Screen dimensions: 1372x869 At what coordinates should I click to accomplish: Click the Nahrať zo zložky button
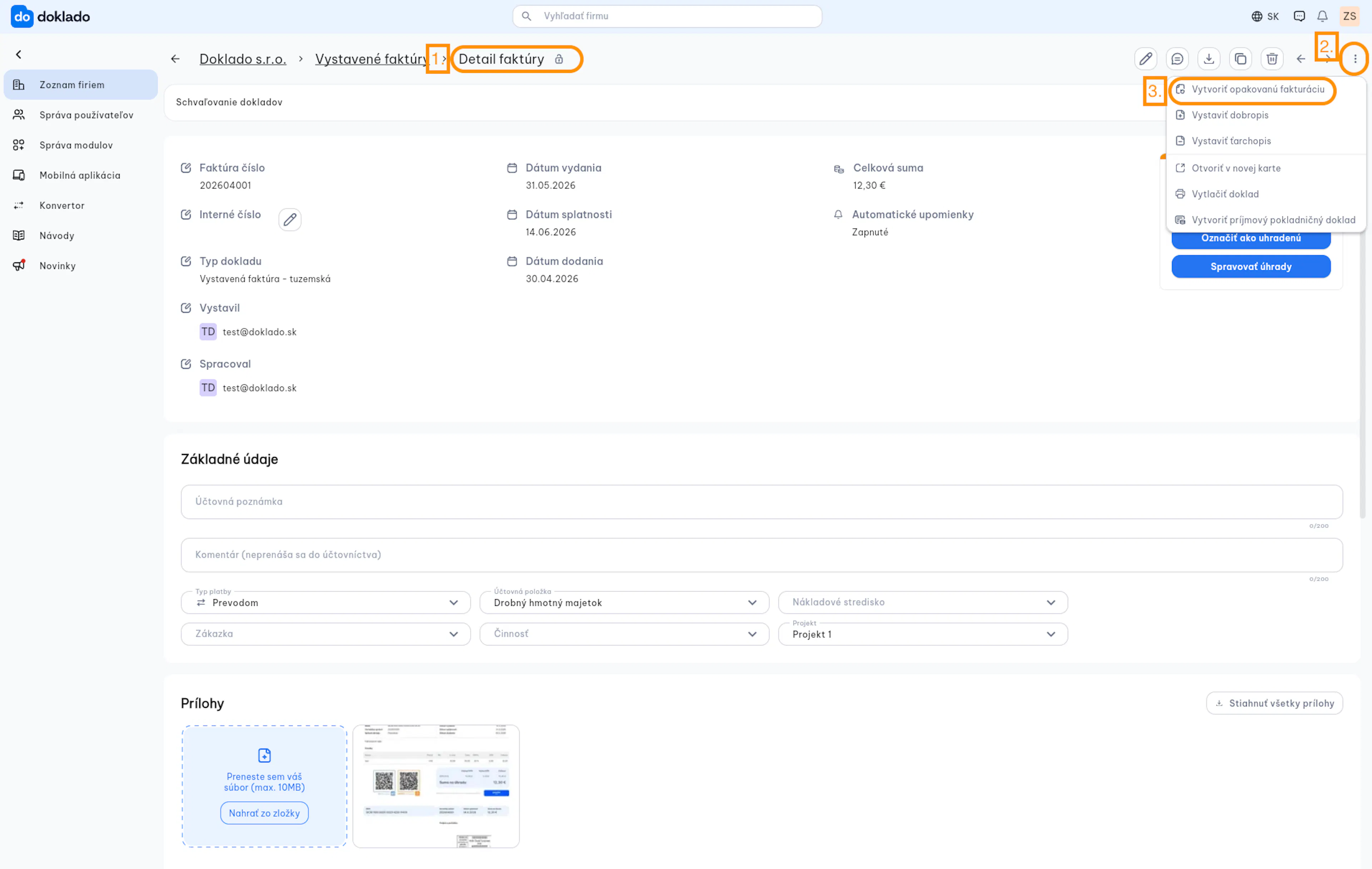pyautogui.click(x=264, y=814)
